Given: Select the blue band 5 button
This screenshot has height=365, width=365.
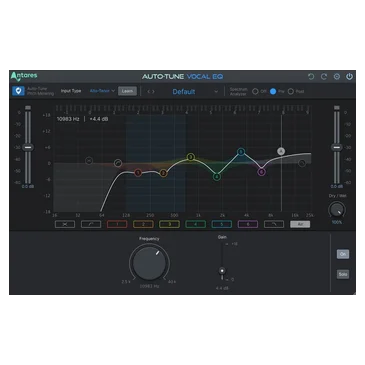Looking at the screenshot, I should (x=222, y=224).
